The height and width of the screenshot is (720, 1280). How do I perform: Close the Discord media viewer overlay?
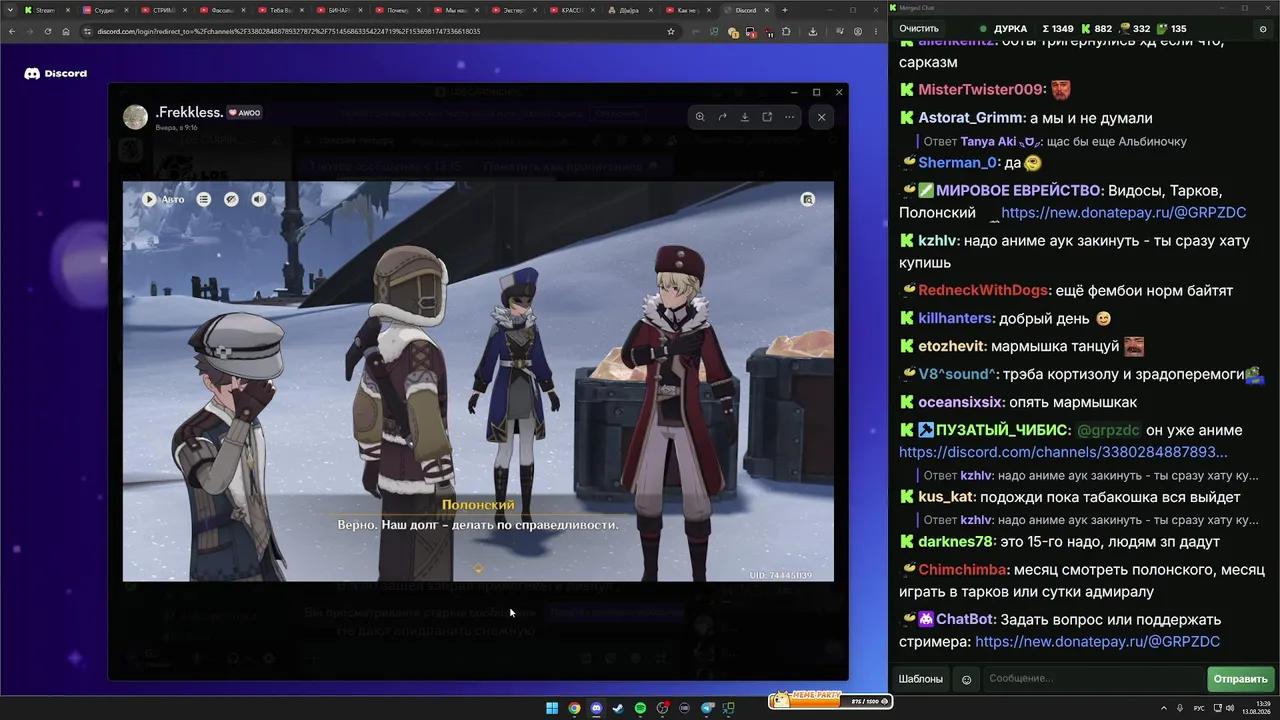pos(821,117)
